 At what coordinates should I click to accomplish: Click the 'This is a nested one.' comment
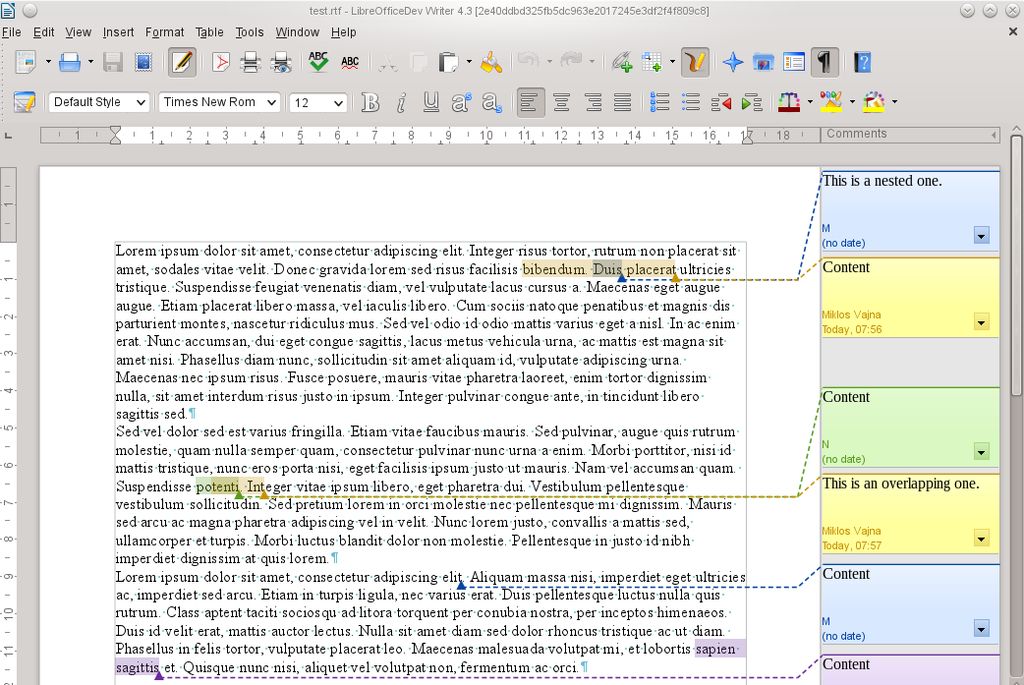(x=910, y=211)
